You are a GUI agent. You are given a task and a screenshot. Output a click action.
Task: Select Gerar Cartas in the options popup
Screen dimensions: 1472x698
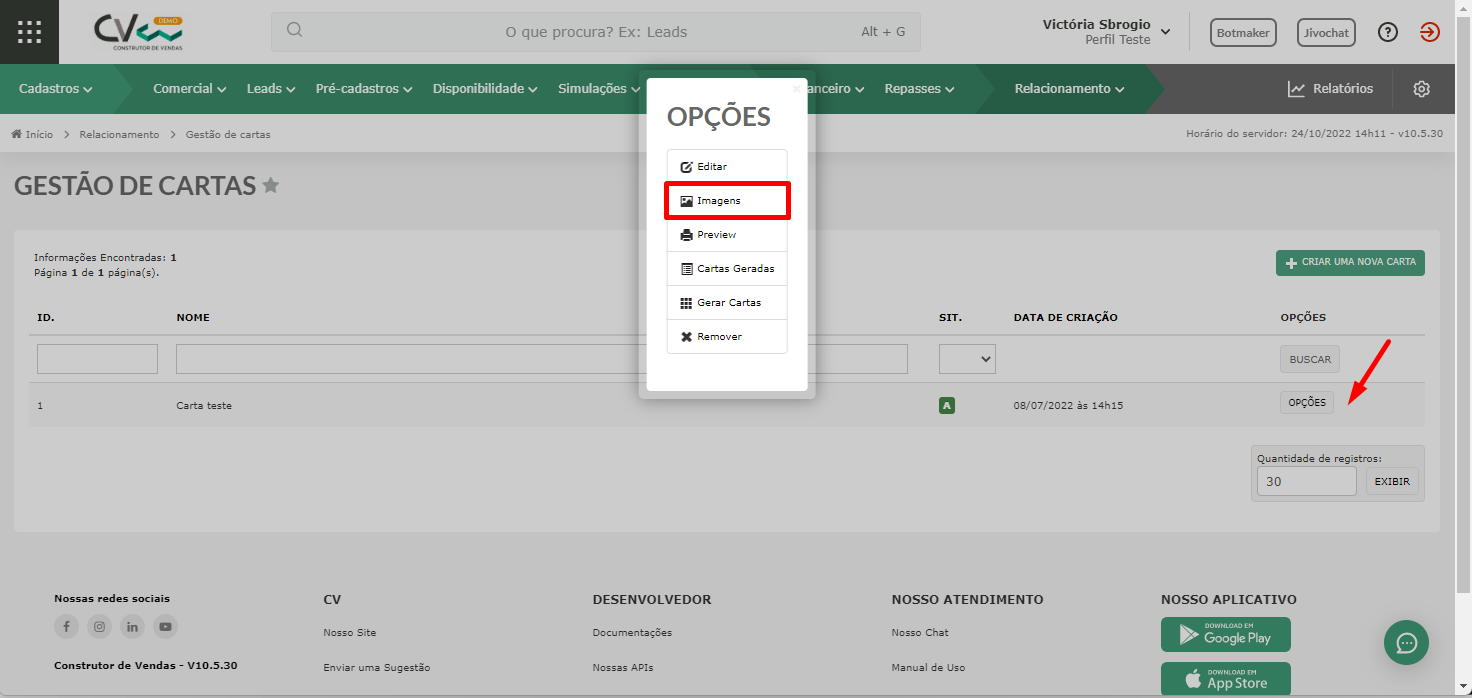(x=727, y=303)
